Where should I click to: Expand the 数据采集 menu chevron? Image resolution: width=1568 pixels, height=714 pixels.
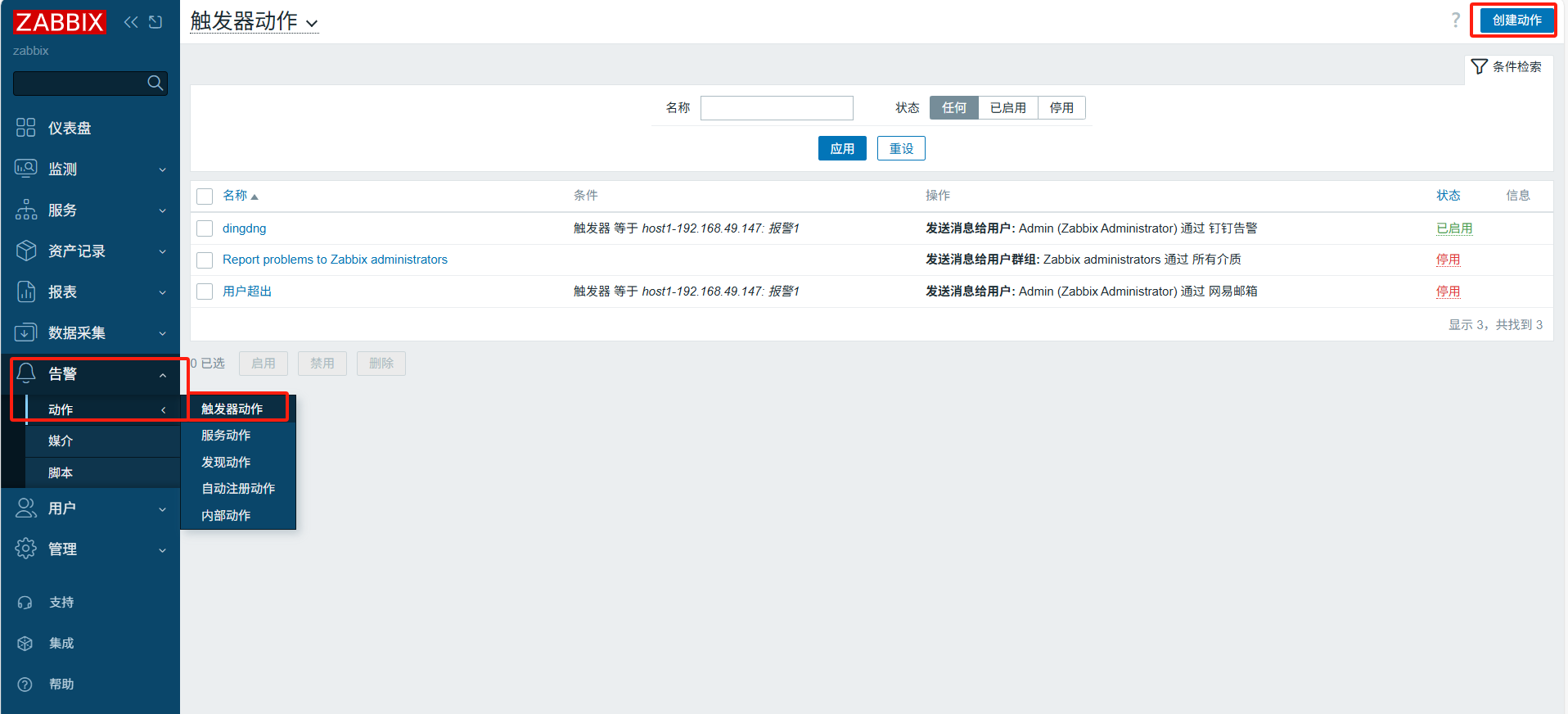tap(162, 333)
